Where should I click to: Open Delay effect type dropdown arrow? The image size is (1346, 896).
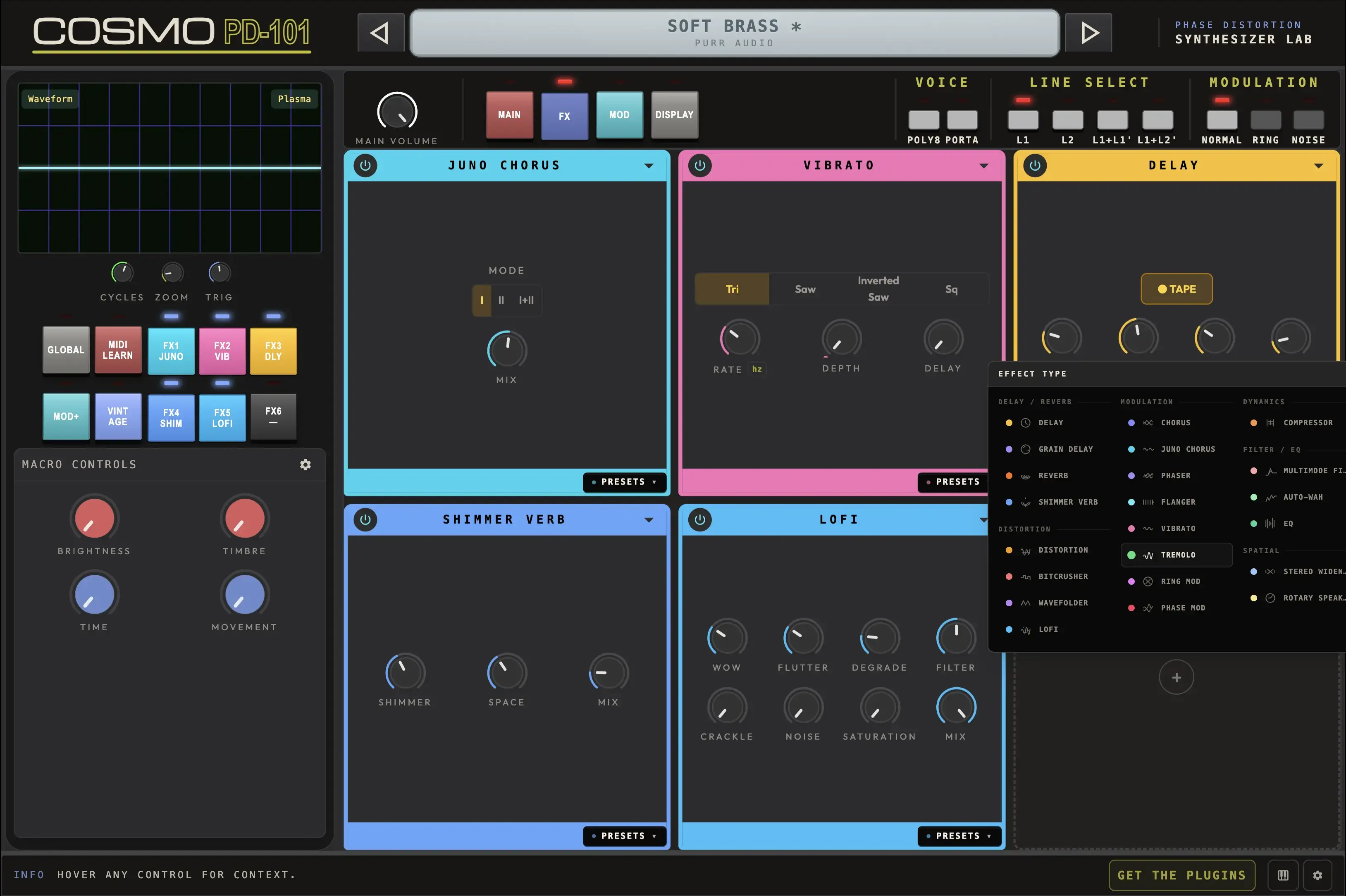coord(1319,166)
